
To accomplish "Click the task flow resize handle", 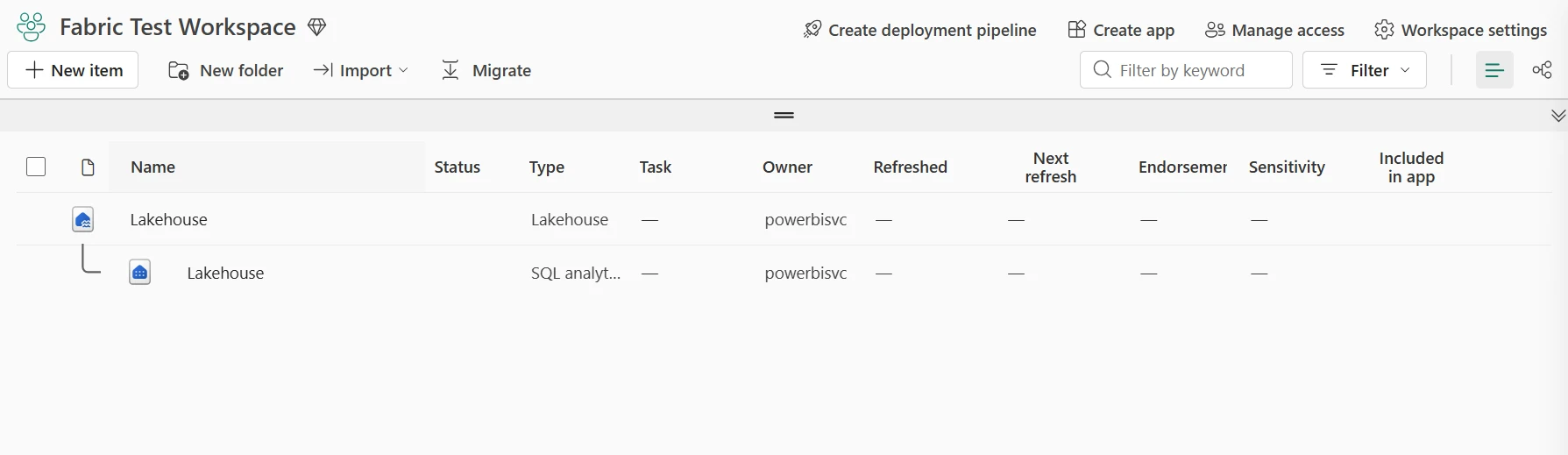I will coord(784,115).
